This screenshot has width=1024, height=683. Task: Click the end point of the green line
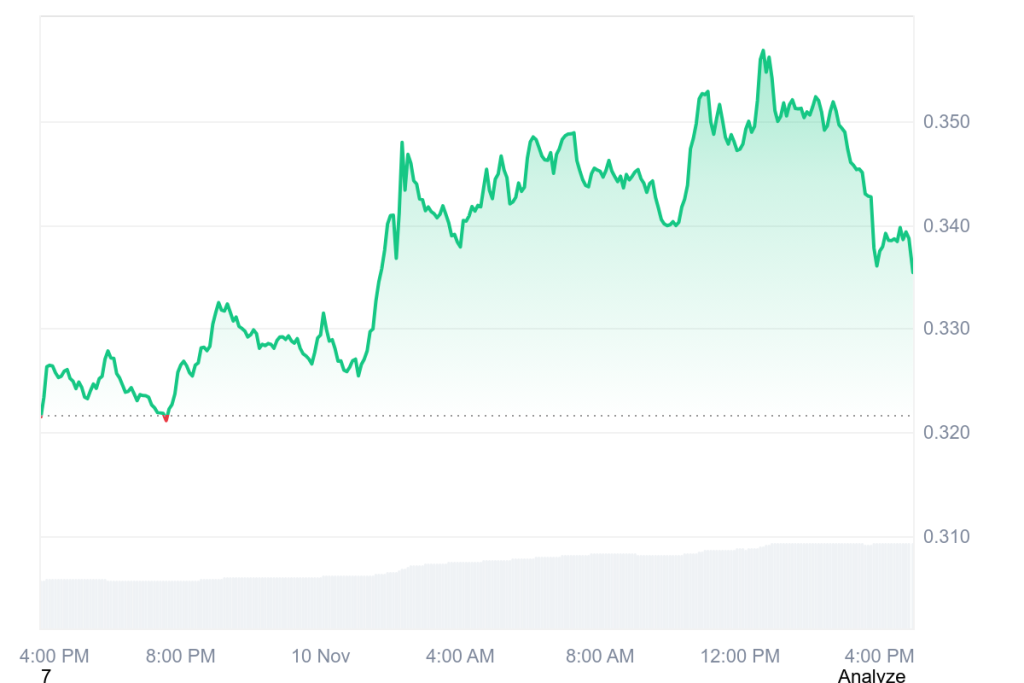pos(912,271)
